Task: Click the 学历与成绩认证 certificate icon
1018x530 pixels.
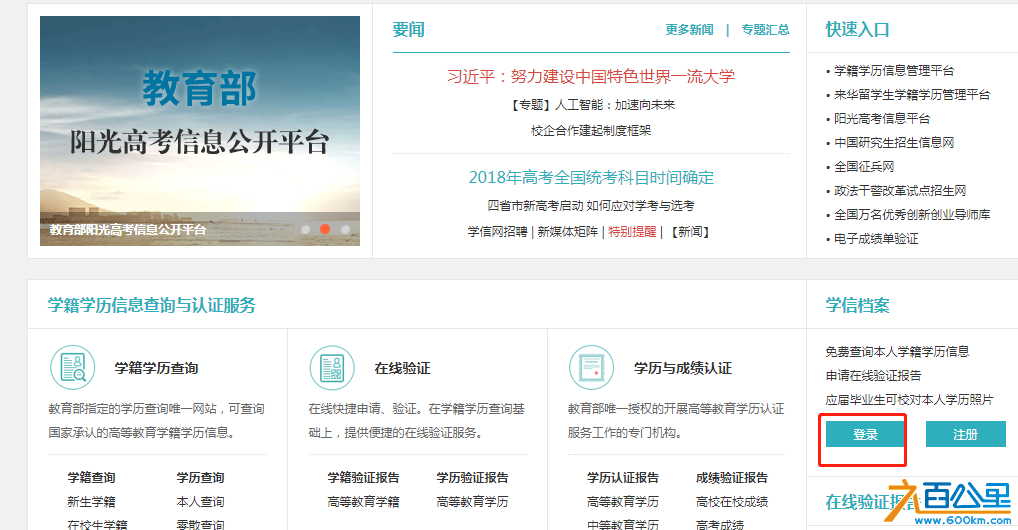Action: coord(591,368)
